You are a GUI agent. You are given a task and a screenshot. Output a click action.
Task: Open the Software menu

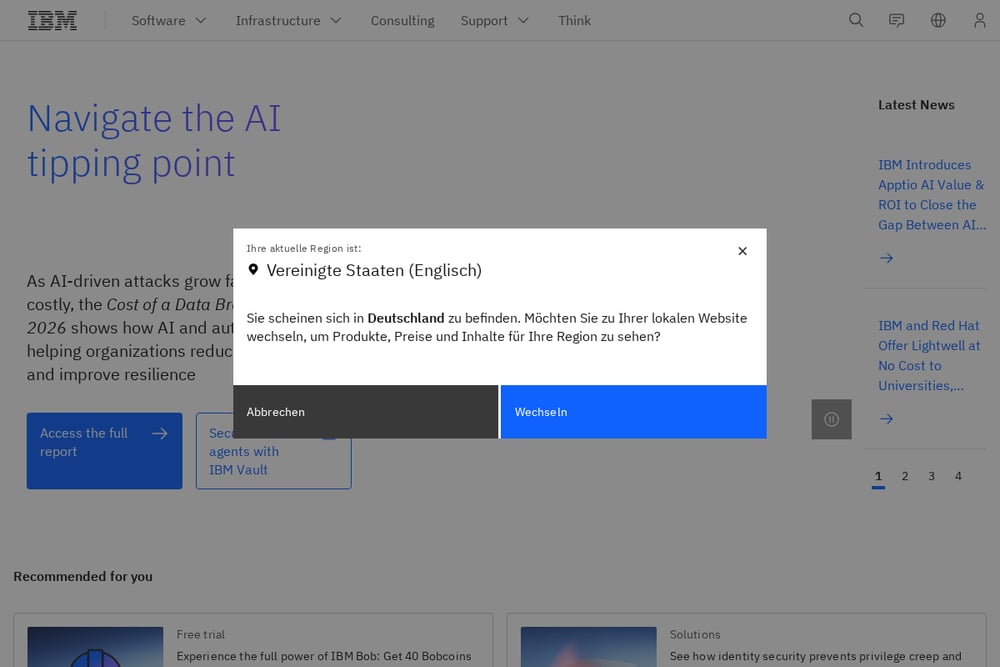[x=169, y=20]
